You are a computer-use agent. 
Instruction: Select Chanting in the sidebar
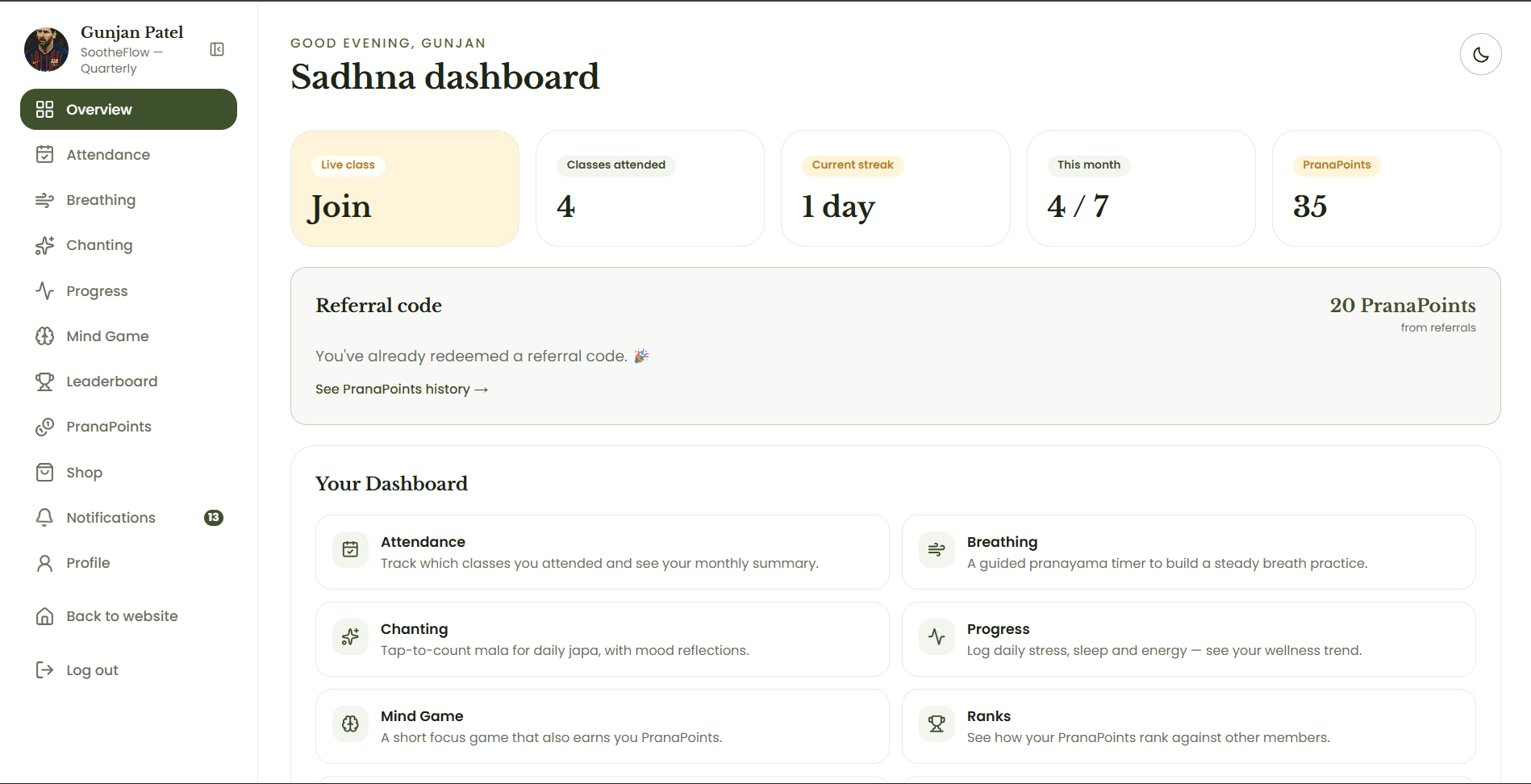coord(128,245)
